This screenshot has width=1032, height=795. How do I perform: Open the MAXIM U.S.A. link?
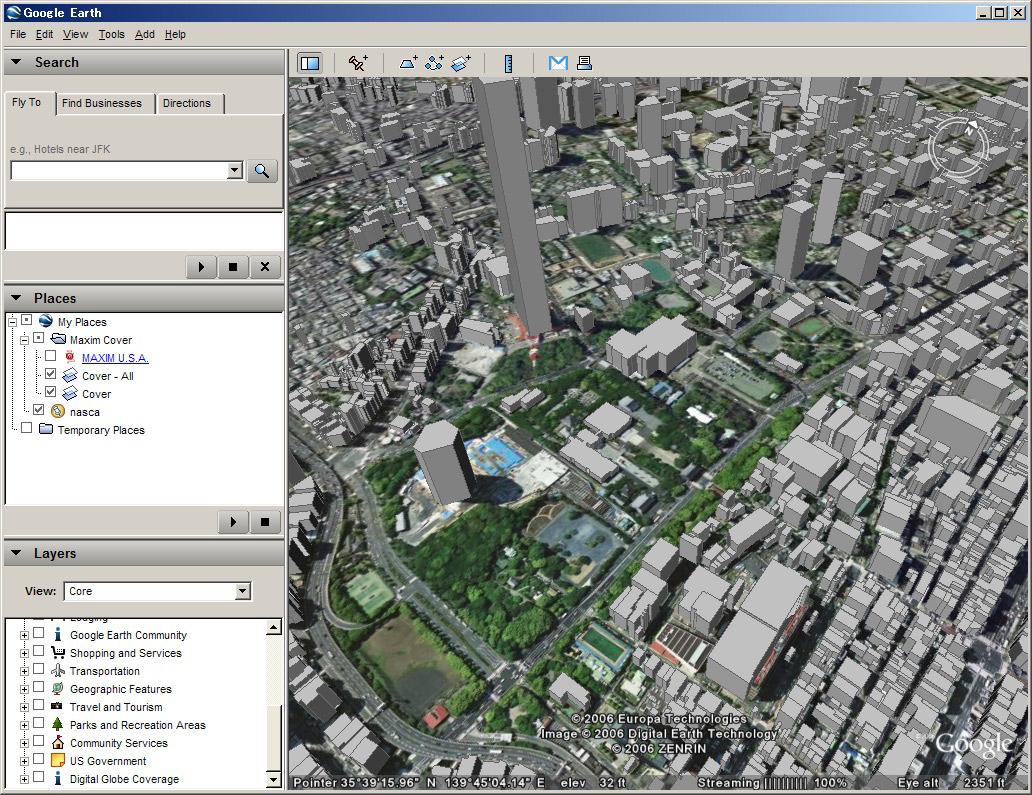115,358
